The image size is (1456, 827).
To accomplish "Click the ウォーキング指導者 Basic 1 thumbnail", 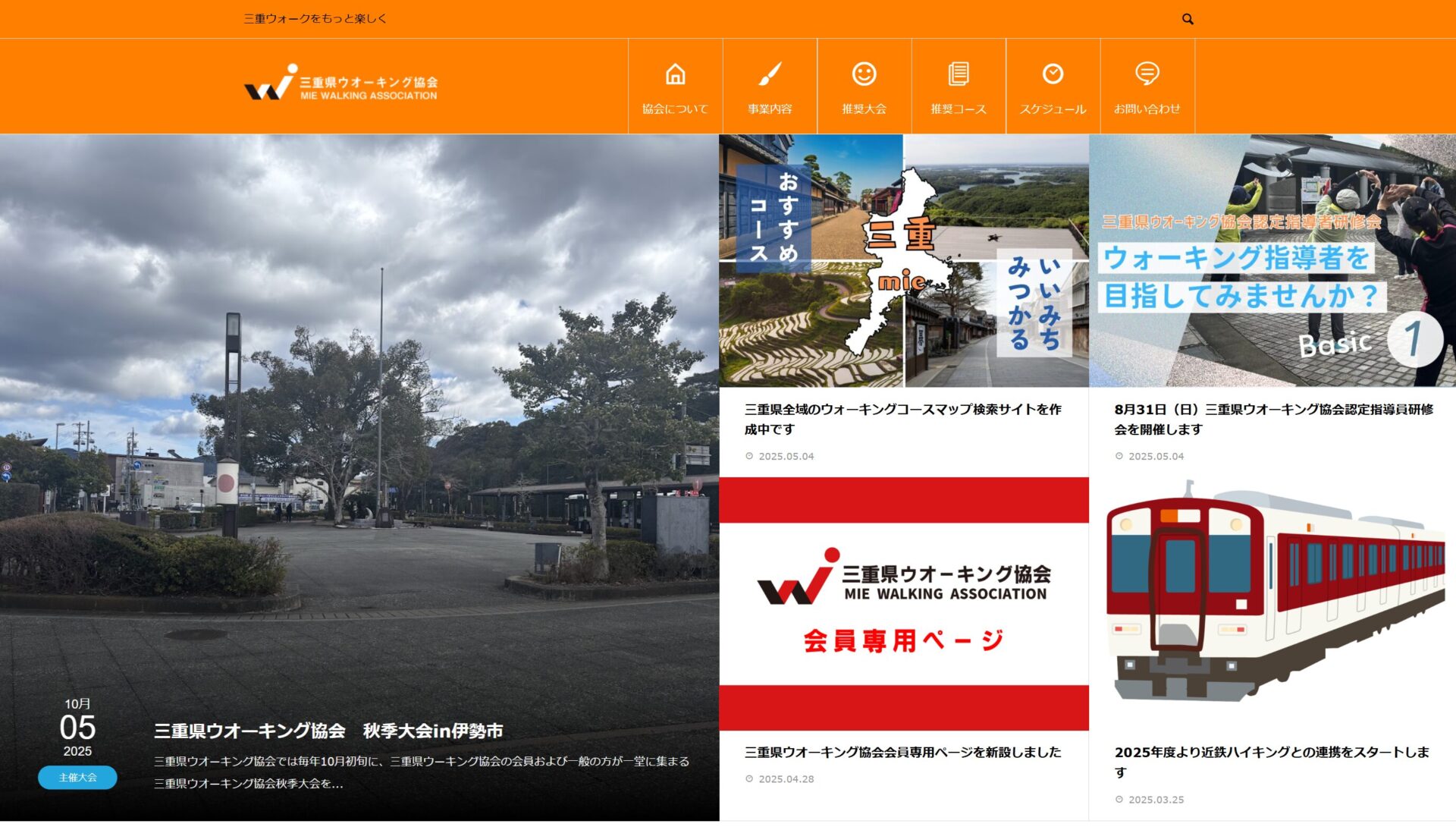I will tap(1272, 261).
